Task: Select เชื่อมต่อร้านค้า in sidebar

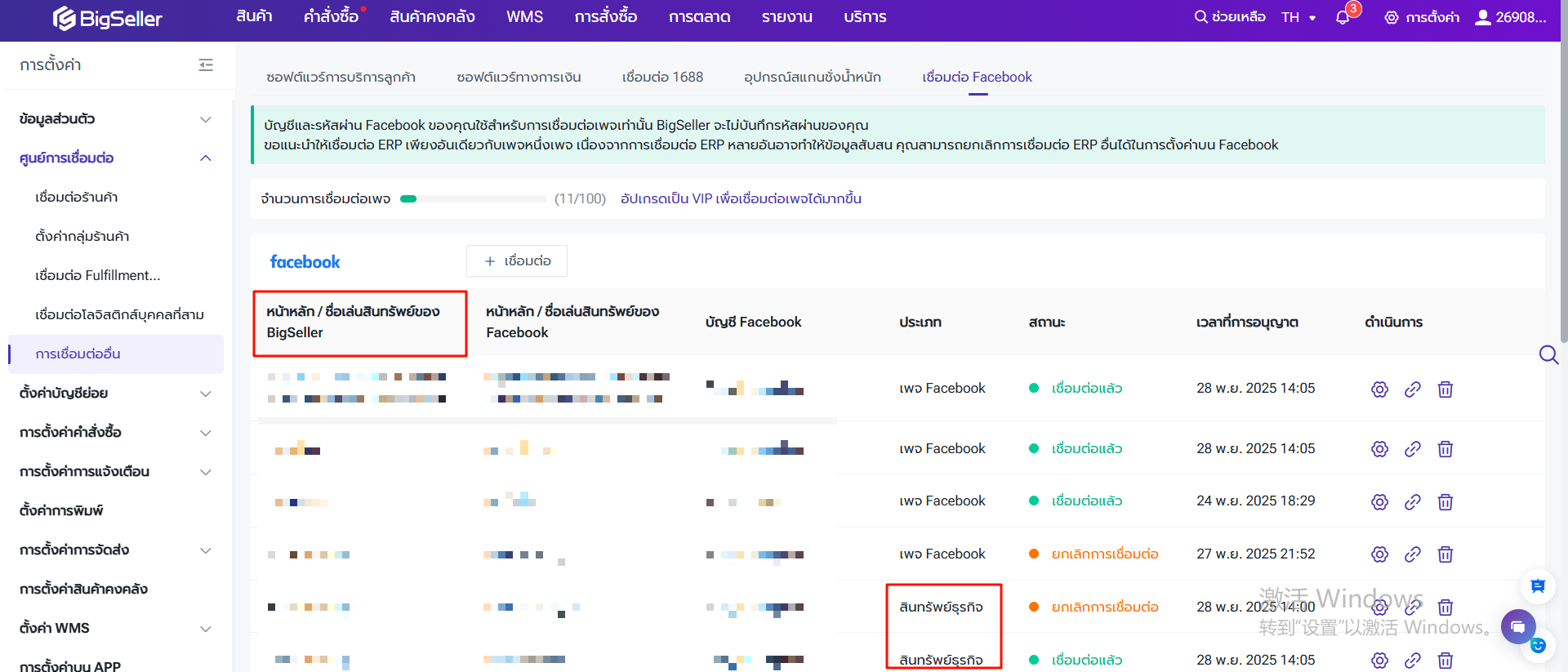Action: (x=77, y=198)
